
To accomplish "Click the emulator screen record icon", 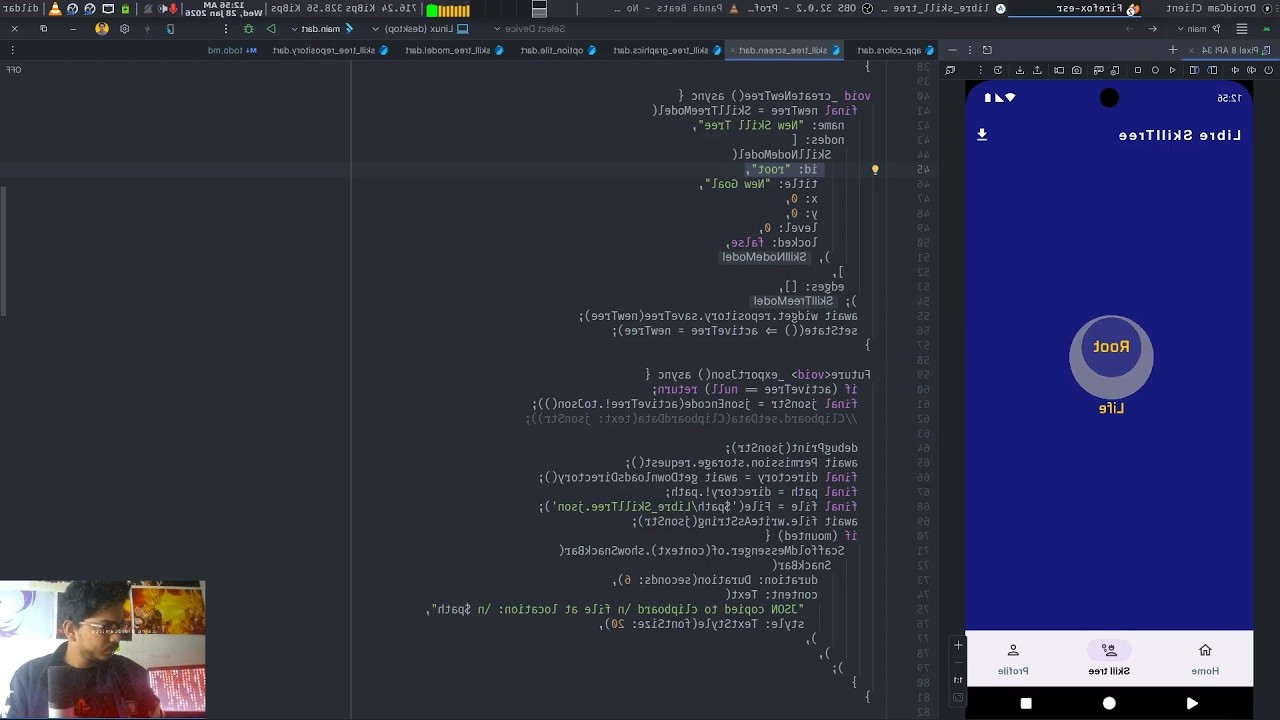I will click(x=1059, y=70).
